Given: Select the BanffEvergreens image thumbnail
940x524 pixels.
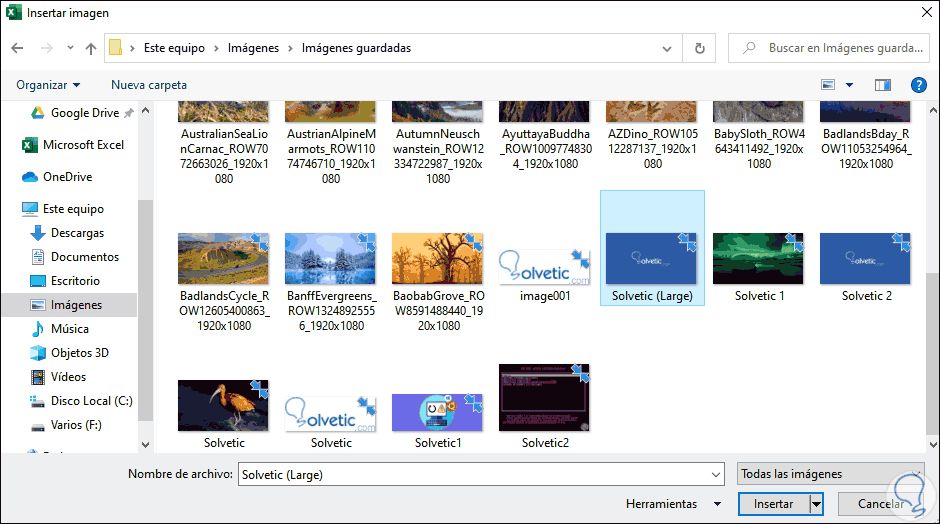Looking at the screenshot, I should pyautogui.click(x=330, y=258).
